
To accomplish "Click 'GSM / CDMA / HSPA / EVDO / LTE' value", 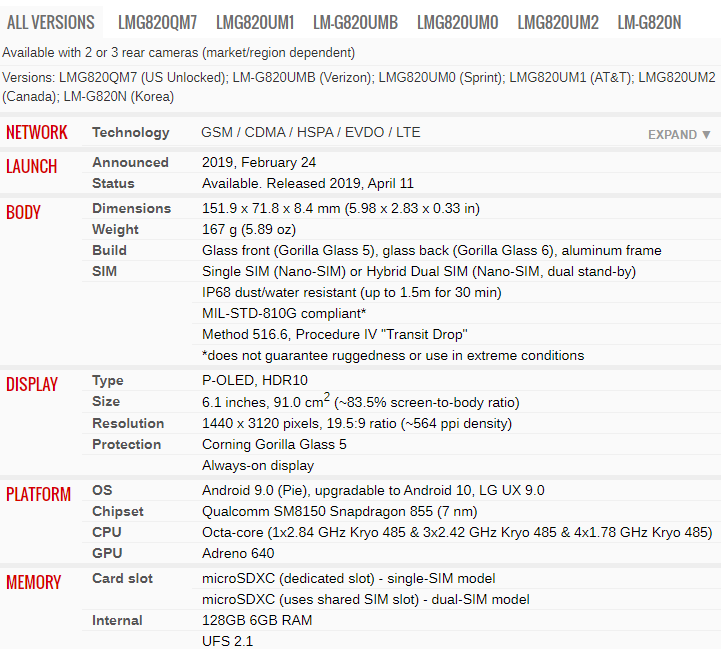I will coord(311,132).
